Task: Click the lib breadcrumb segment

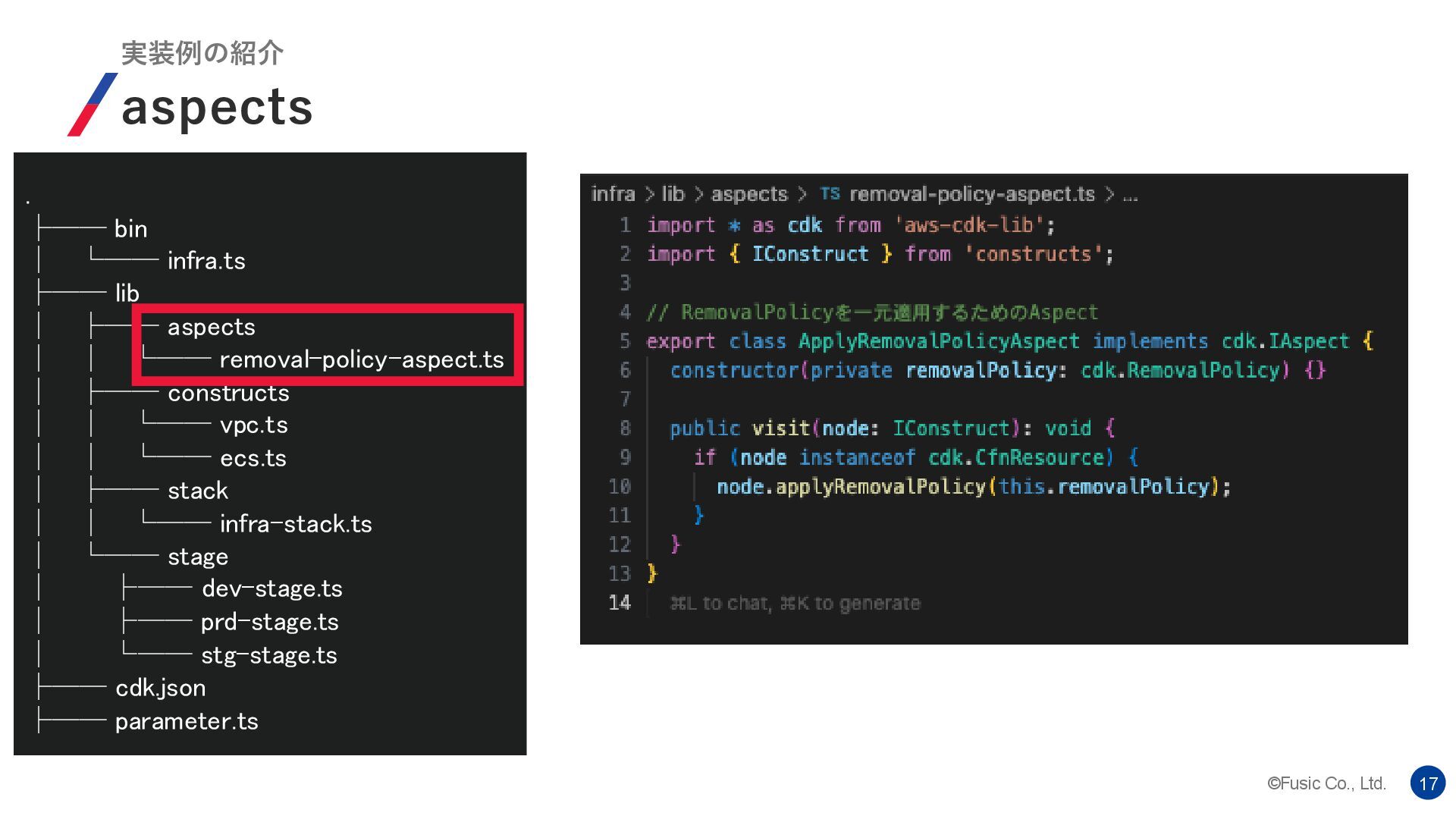Action: click(x=673, y=194)
